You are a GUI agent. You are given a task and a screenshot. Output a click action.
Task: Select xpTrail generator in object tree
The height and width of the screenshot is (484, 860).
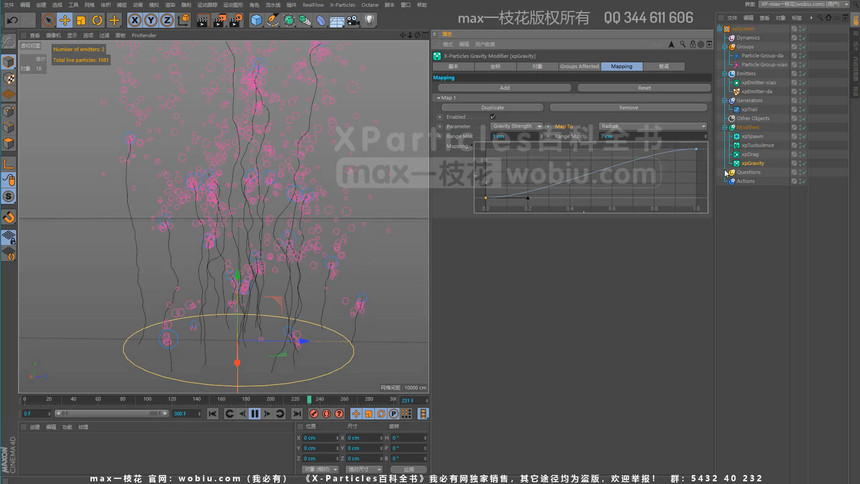pos(749,109)
